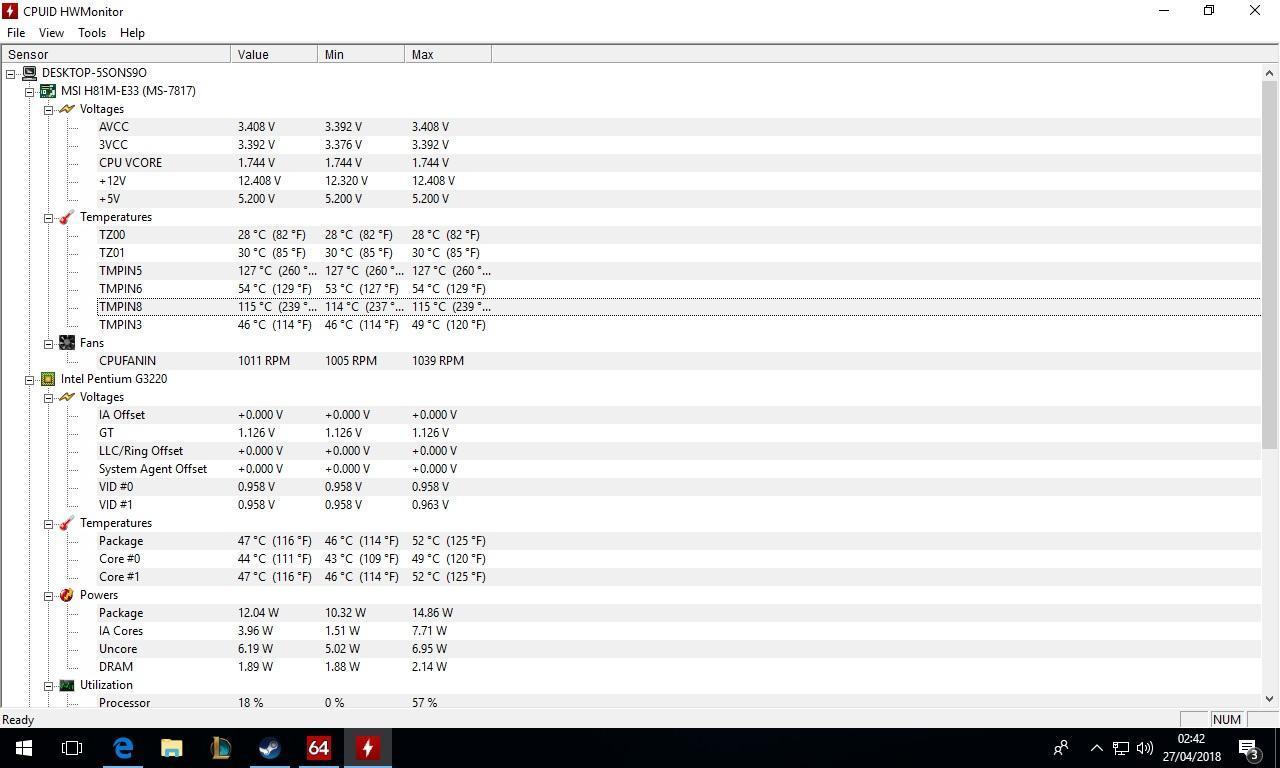
Task: Open the Action Center notifications
Action: tap(1250, 748)
